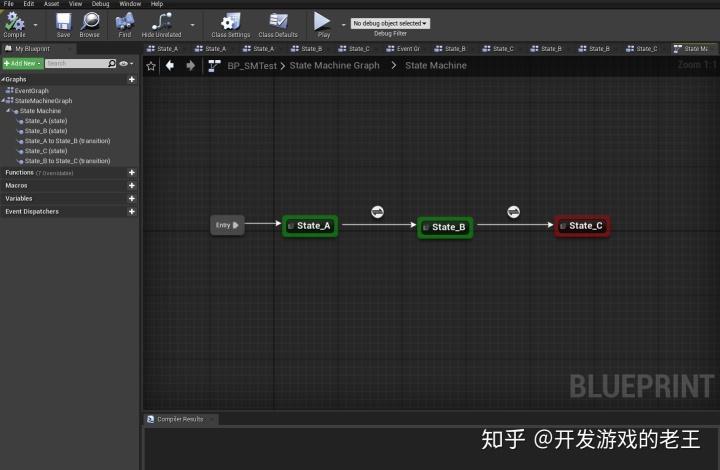
Task: Select State_B to State_C (transition) item
Action: (x=68, y=161)
